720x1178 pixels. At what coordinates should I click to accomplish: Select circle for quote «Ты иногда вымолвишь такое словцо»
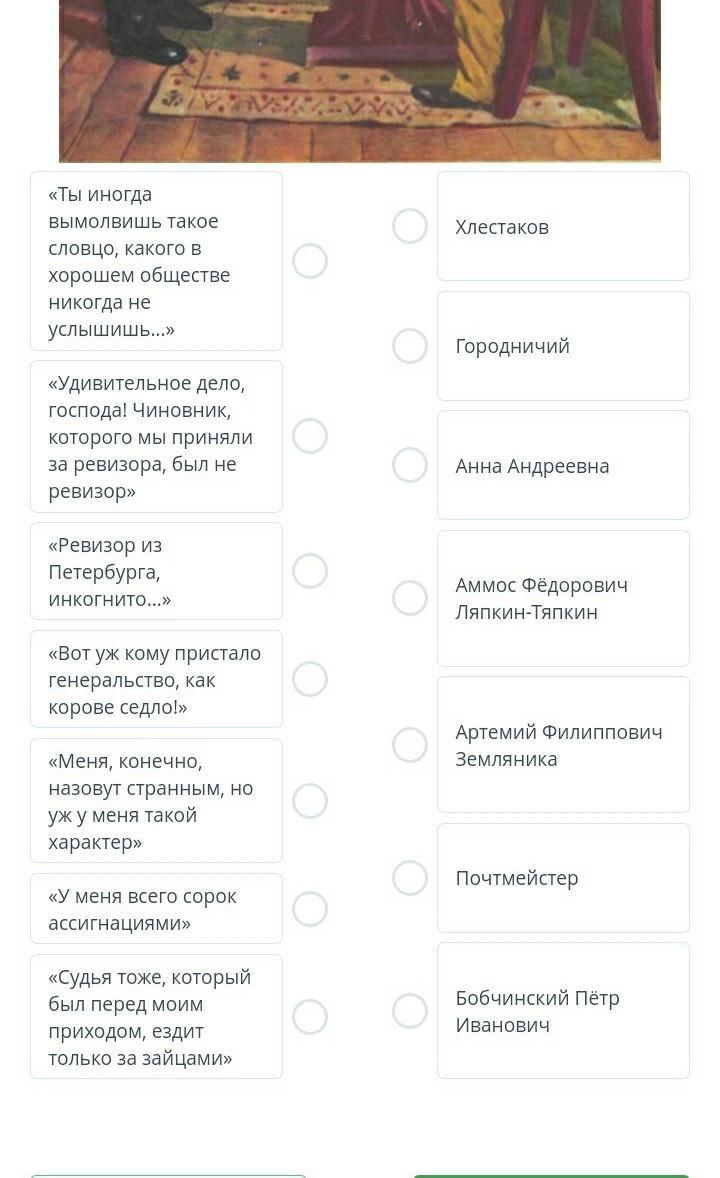coord(310,261)
